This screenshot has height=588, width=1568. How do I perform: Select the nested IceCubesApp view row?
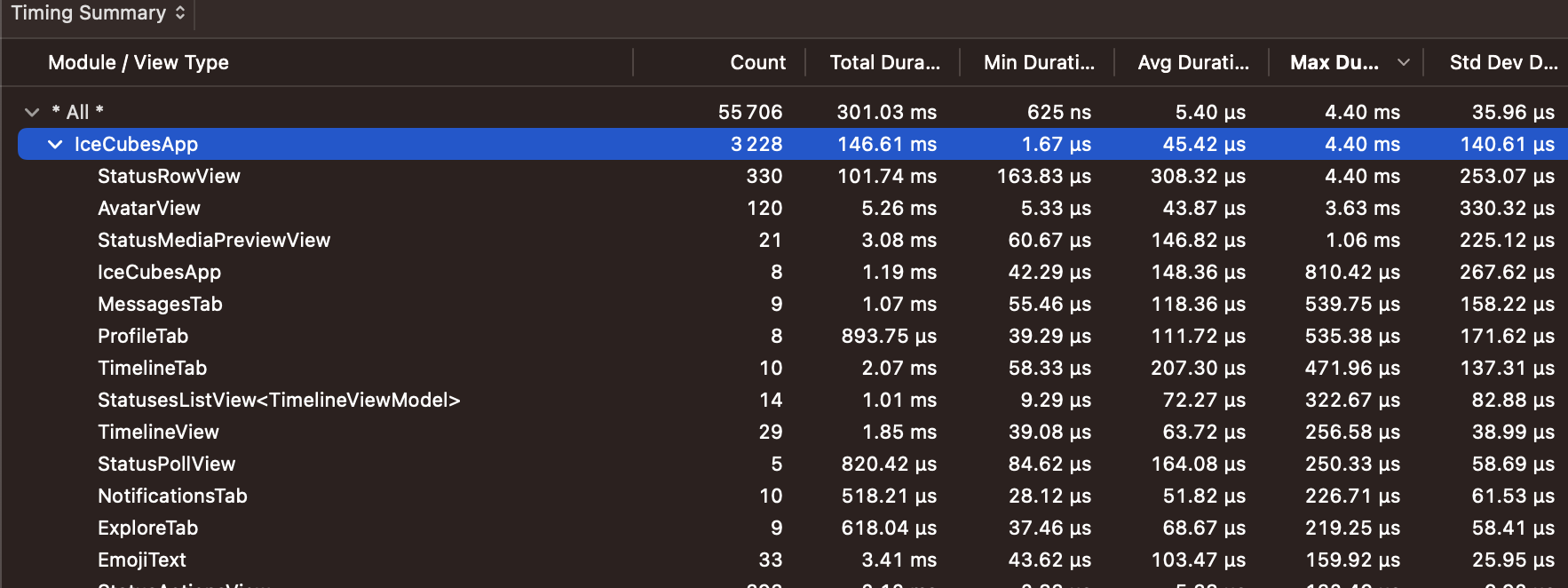point(792,272)
